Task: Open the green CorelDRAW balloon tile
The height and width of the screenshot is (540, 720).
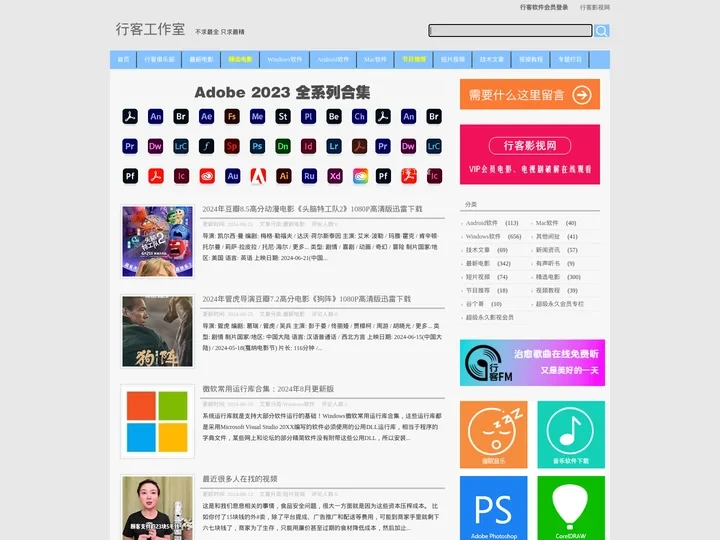Action: click(x=571, y=508)
